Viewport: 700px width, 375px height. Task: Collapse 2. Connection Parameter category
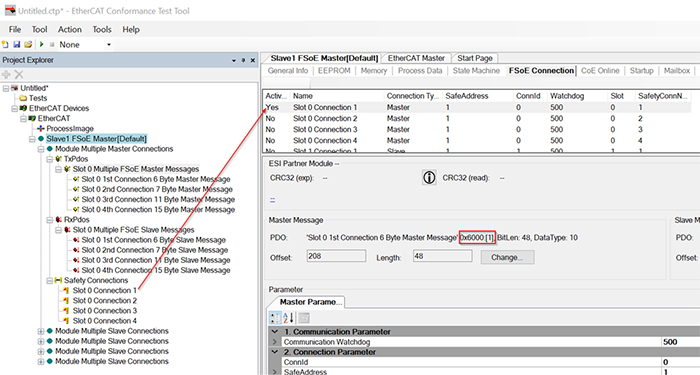275,352
